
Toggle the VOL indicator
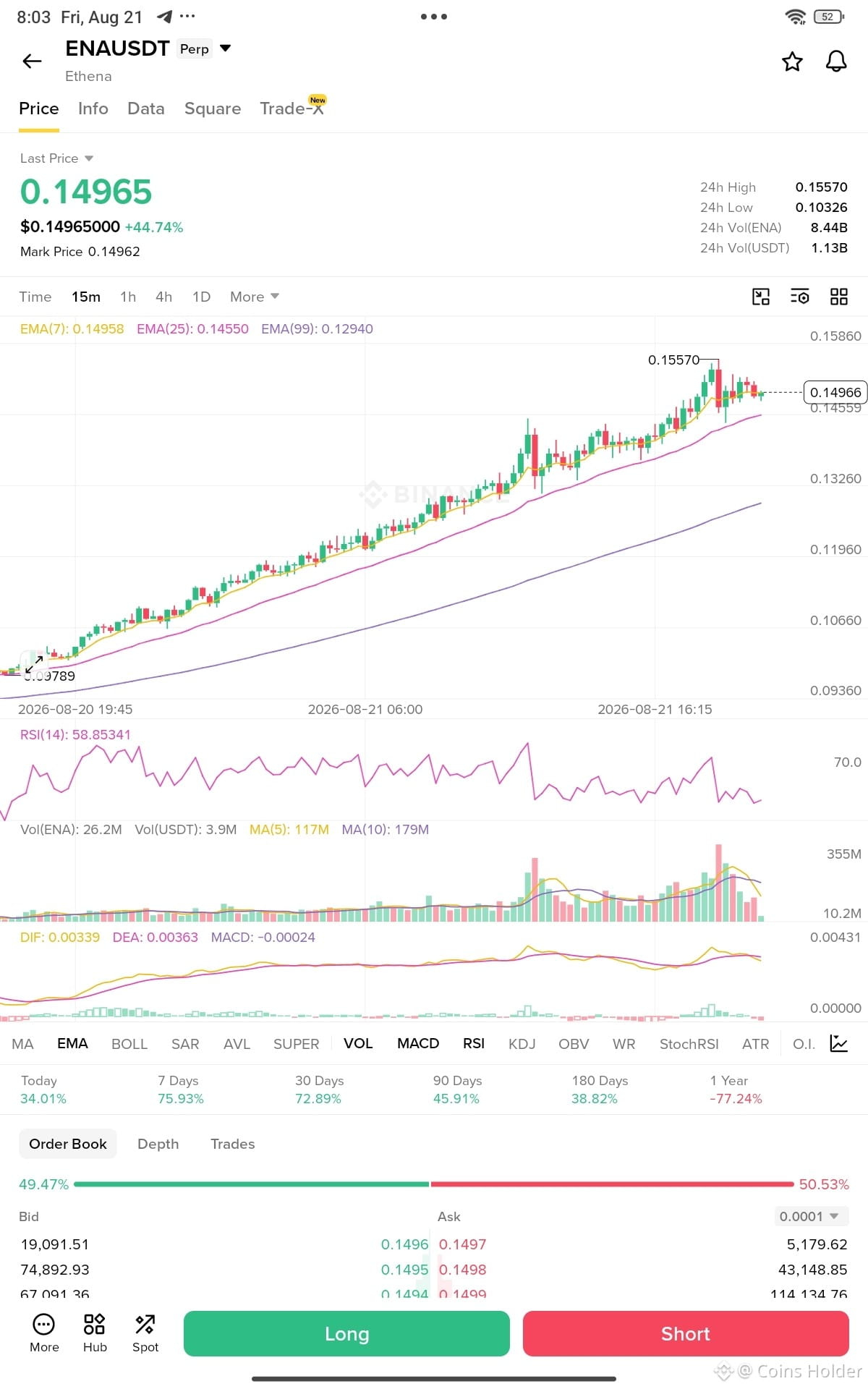point(358,1043)
